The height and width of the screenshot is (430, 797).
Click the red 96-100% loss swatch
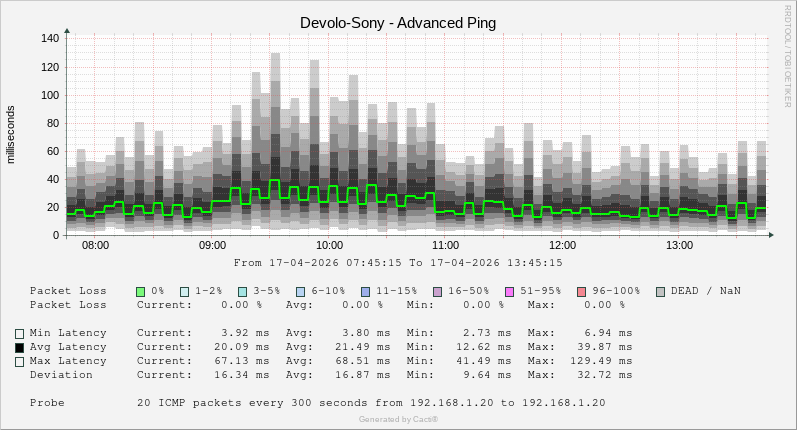(x=582, y=291)
